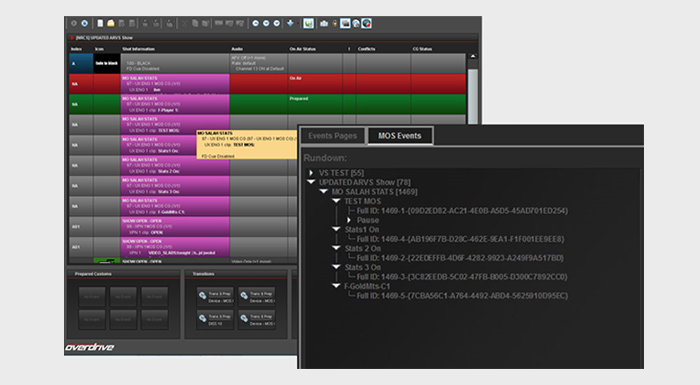Click the globe with red dot icon
This screenshot has height=385, width=700.
pyautogui.click(x=367, y=23)
